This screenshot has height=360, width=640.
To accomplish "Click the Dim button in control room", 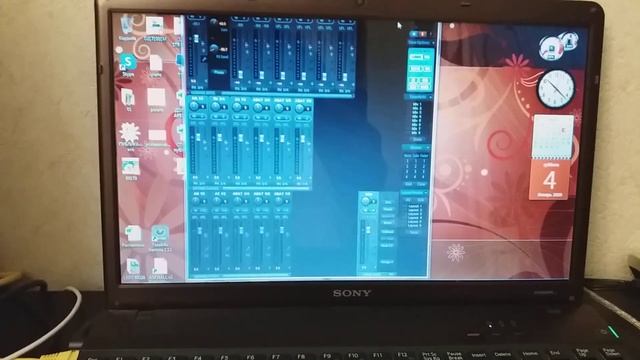I will (388, 202).
